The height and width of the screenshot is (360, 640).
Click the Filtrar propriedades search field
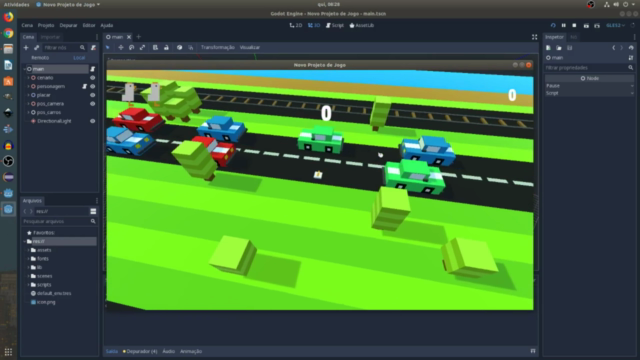tap(589, 68)
